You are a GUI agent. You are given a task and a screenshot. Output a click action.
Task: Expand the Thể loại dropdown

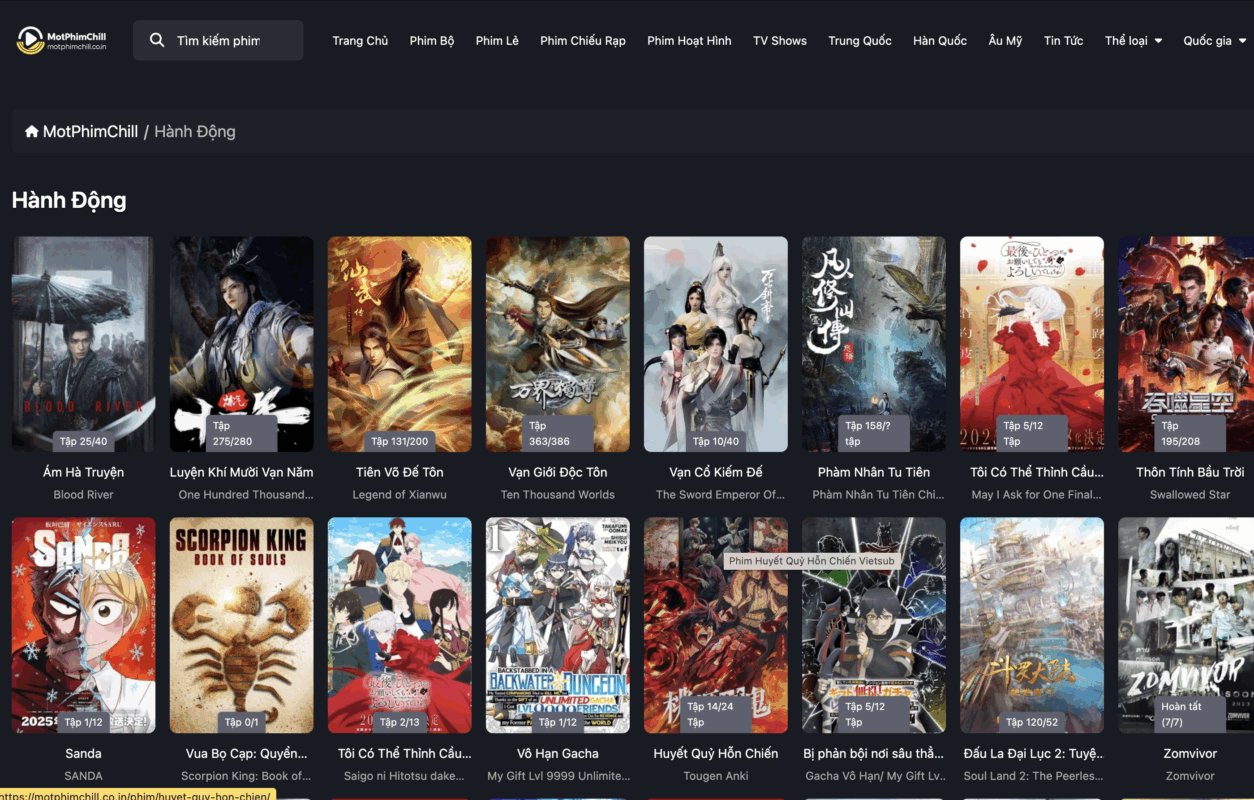point(1133,41)
